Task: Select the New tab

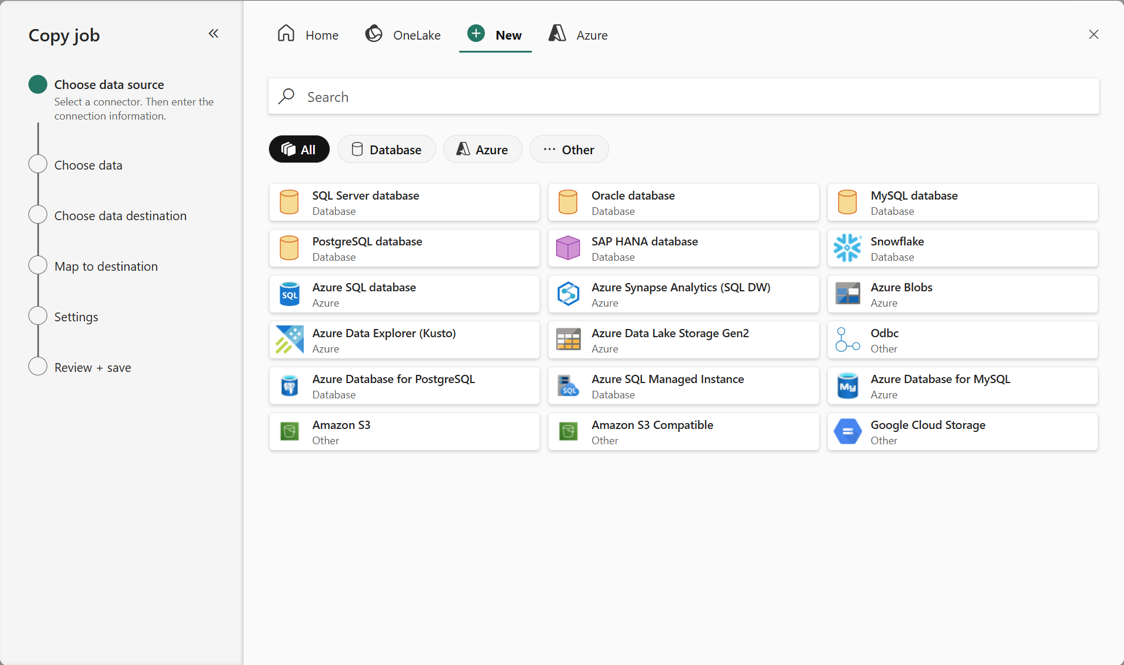Action: [495, 34]
